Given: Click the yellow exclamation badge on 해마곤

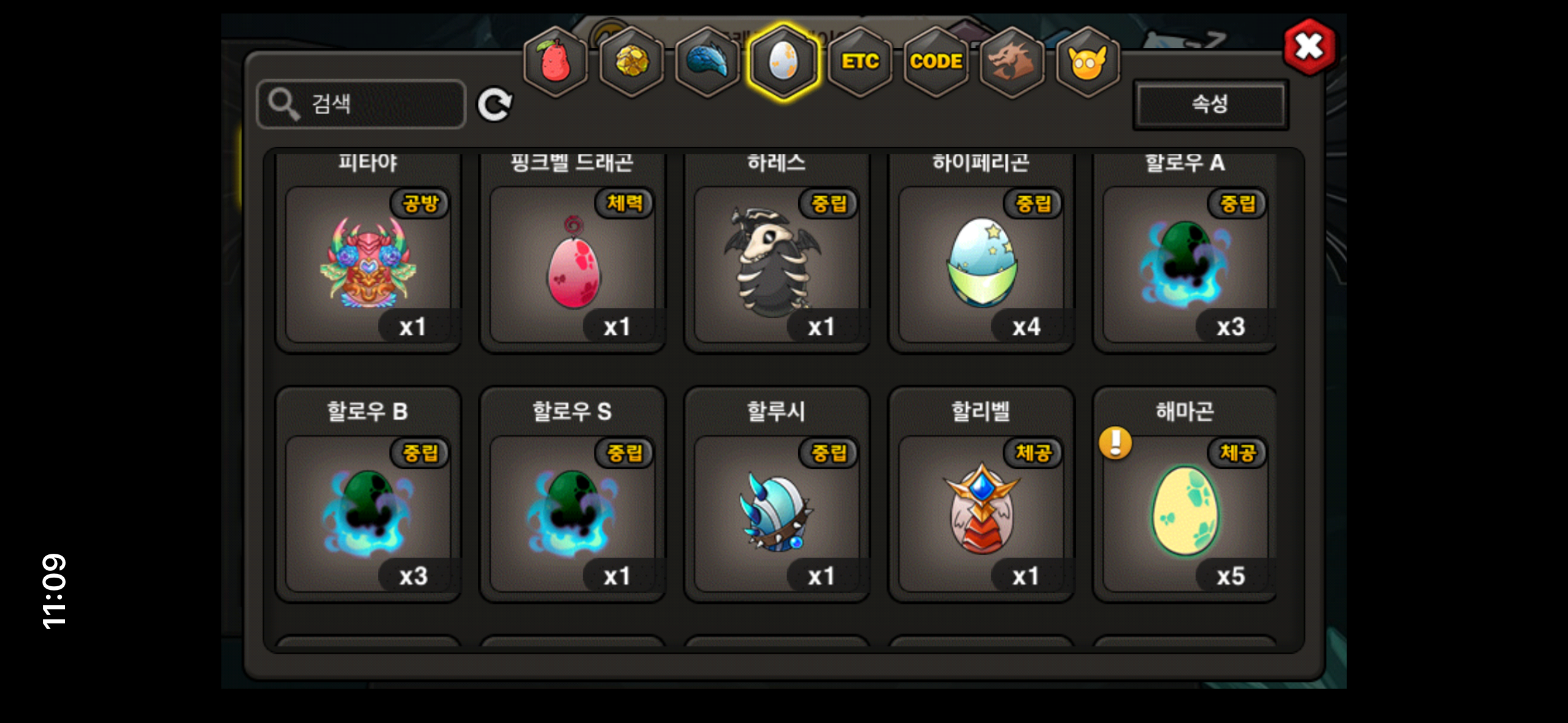Looking at the screenshot, I should [x=1115, y=443].
